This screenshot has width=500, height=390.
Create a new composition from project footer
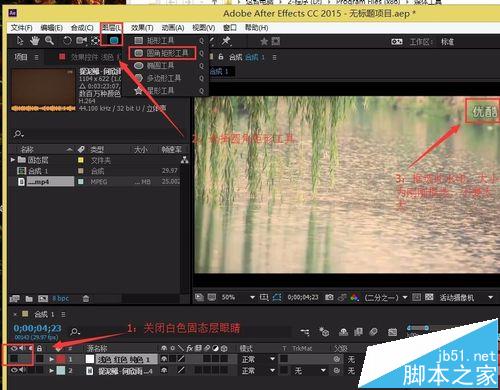click(43, 299)
